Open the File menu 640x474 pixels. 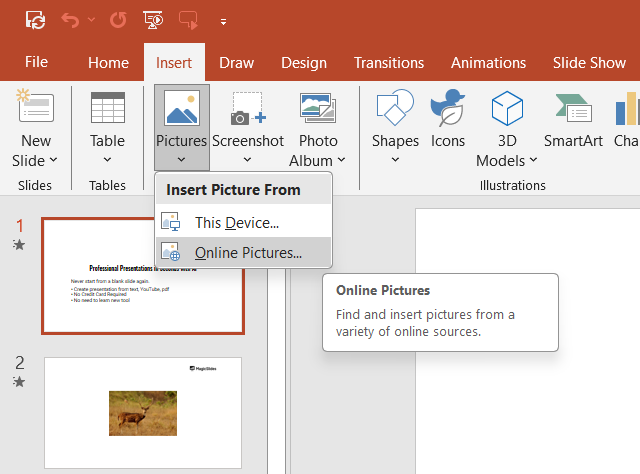click(36, 62)
